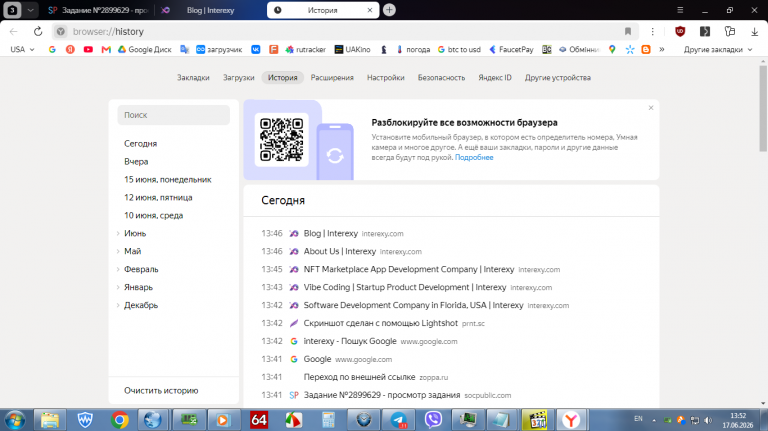Open NFT Marketplace App Development entry
768x431 pixels.
pyautogui.click(x=409, y=269)
